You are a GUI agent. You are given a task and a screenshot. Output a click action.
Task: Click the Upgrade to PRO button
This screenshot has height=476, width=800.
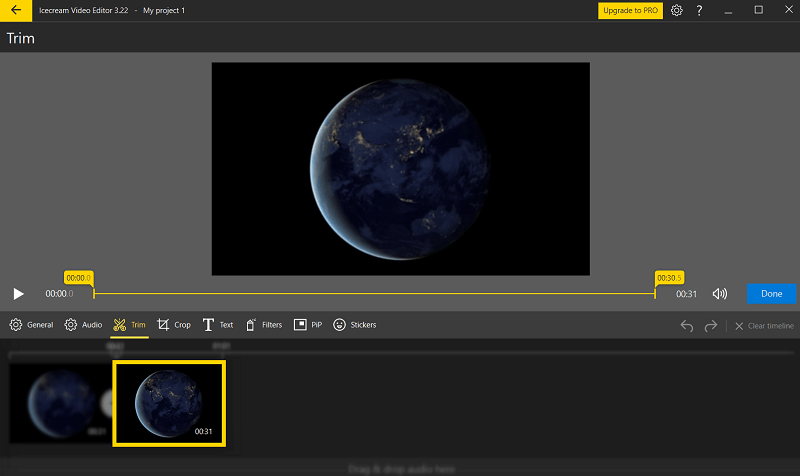630,10
